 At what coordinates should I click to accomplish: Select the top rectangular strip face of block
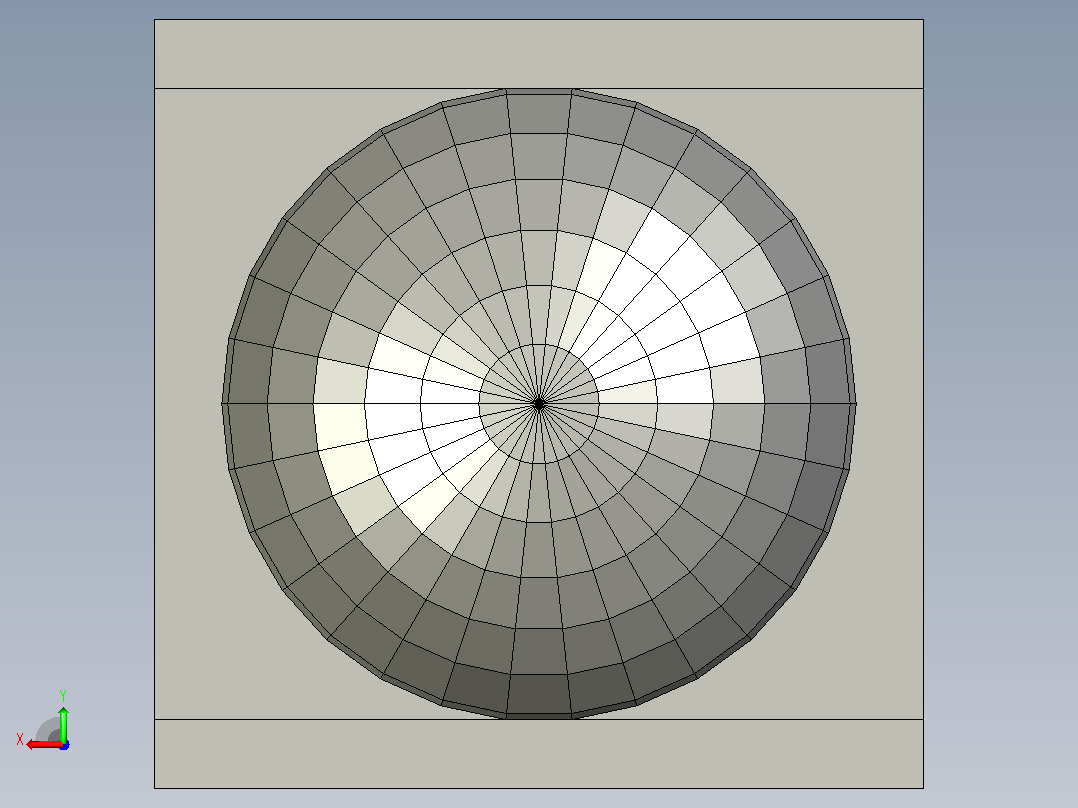pos(539,54)
